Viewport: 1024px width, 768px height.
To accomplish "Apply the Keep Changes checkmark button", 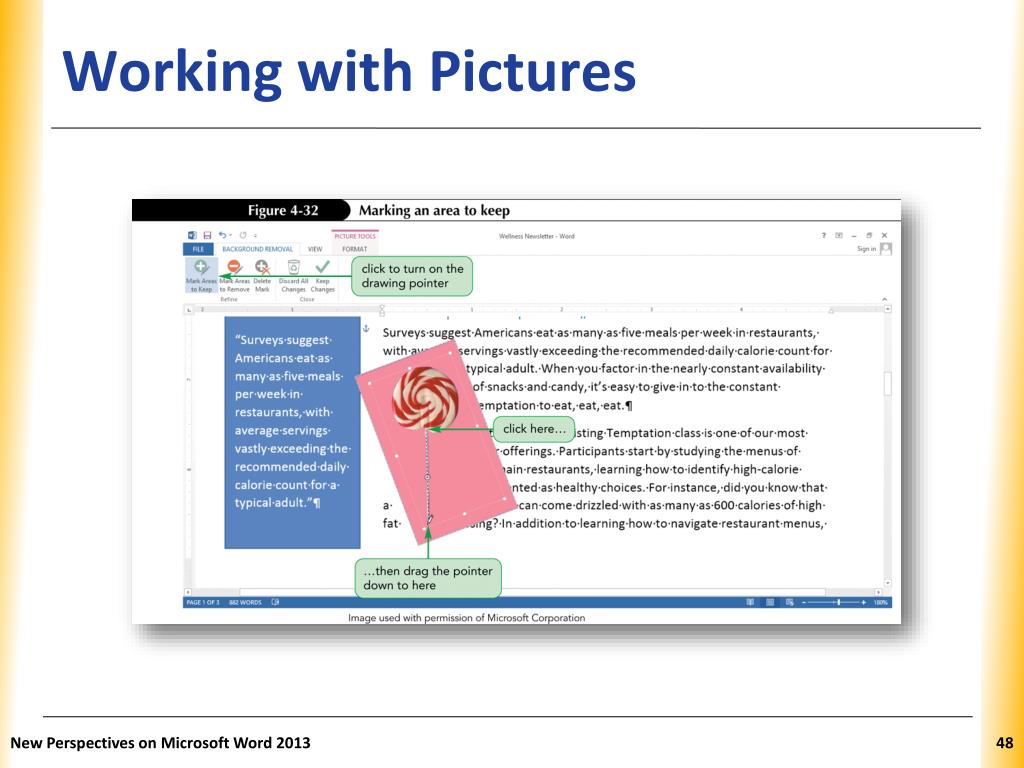I will click(323, 275).
